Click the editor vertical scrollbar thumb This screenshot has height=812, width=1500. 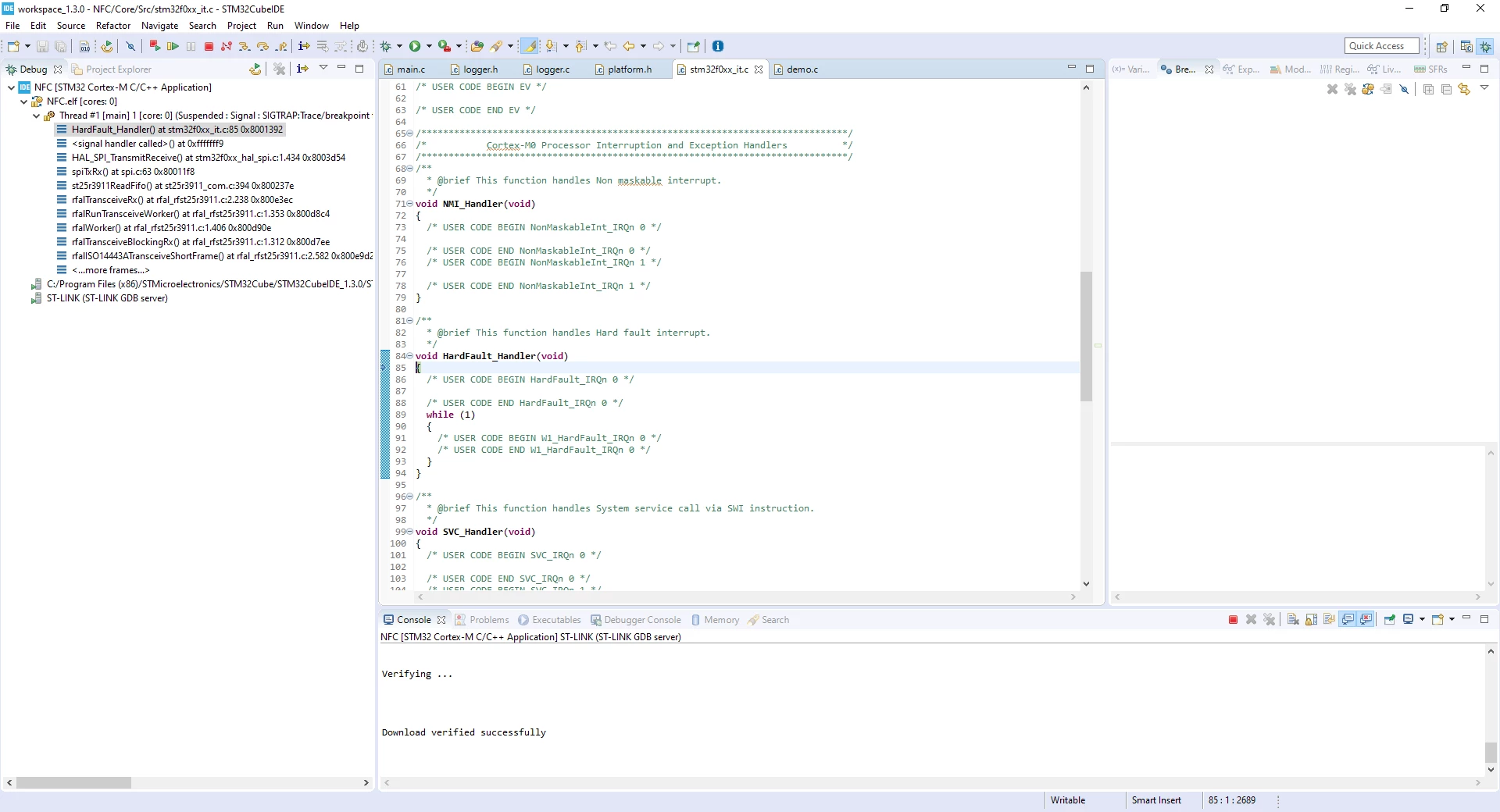coord(1086,336)
